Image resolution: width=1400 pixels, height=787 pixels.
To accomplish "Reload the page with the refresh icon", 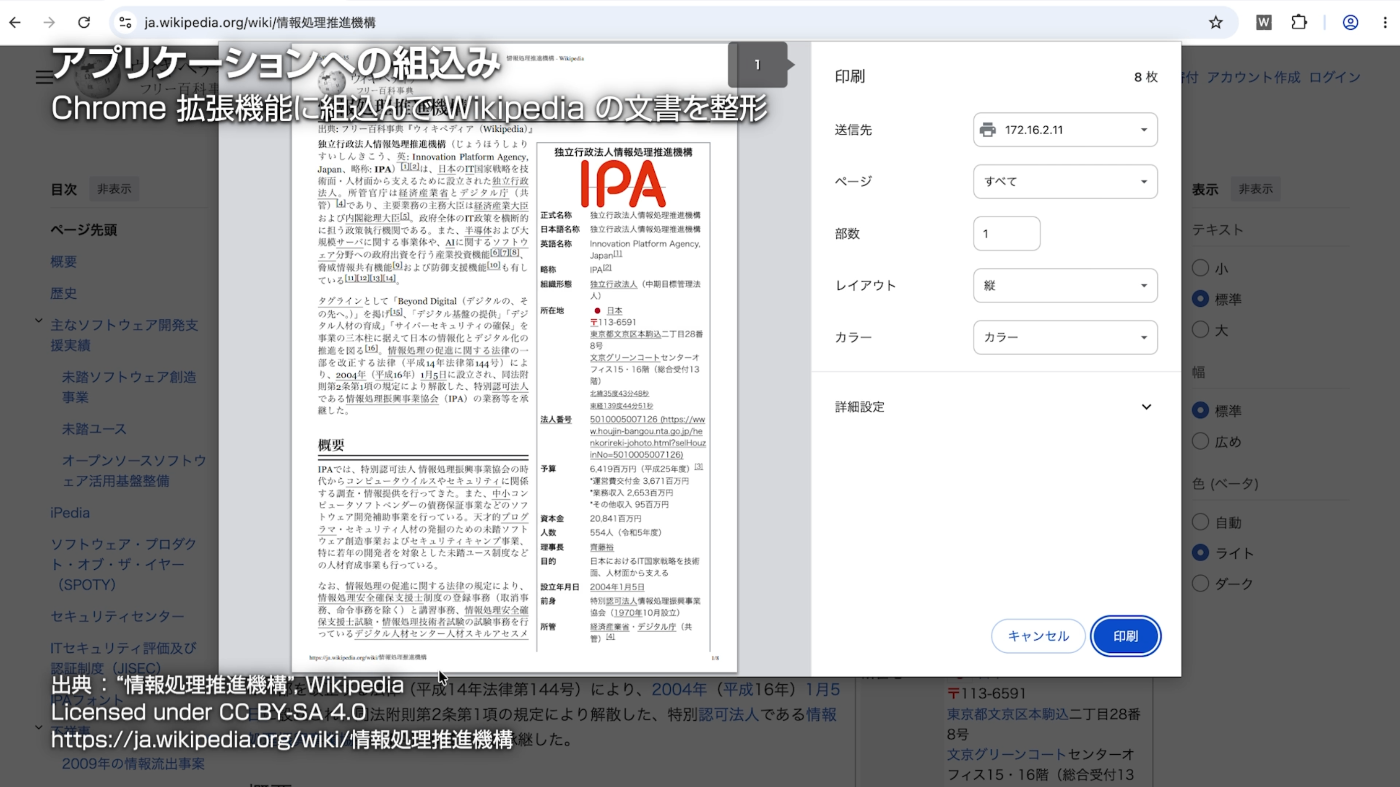I will click(84, 22).
